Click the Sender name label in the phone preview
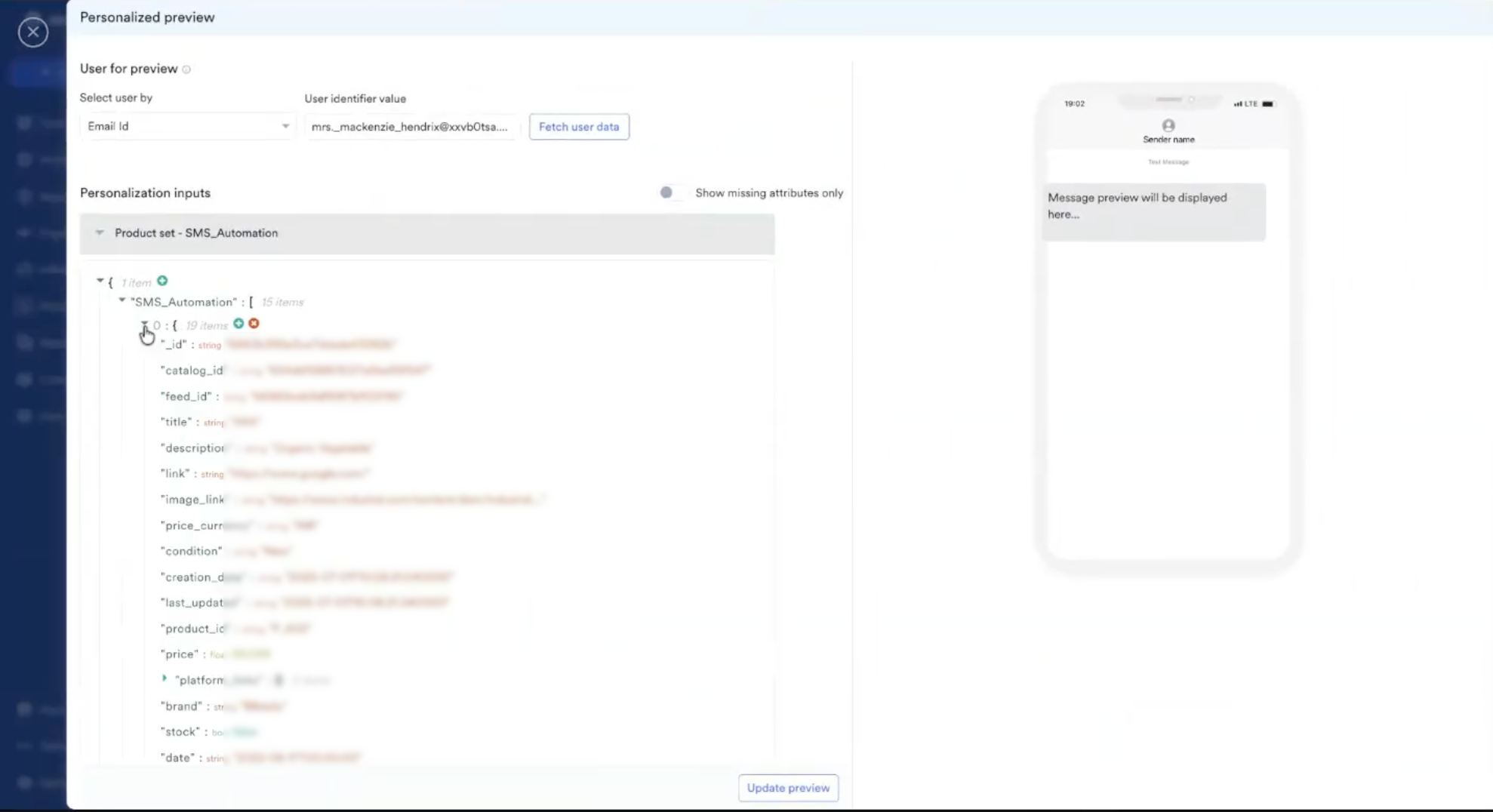1493x812 pixels. [1168, 140]
